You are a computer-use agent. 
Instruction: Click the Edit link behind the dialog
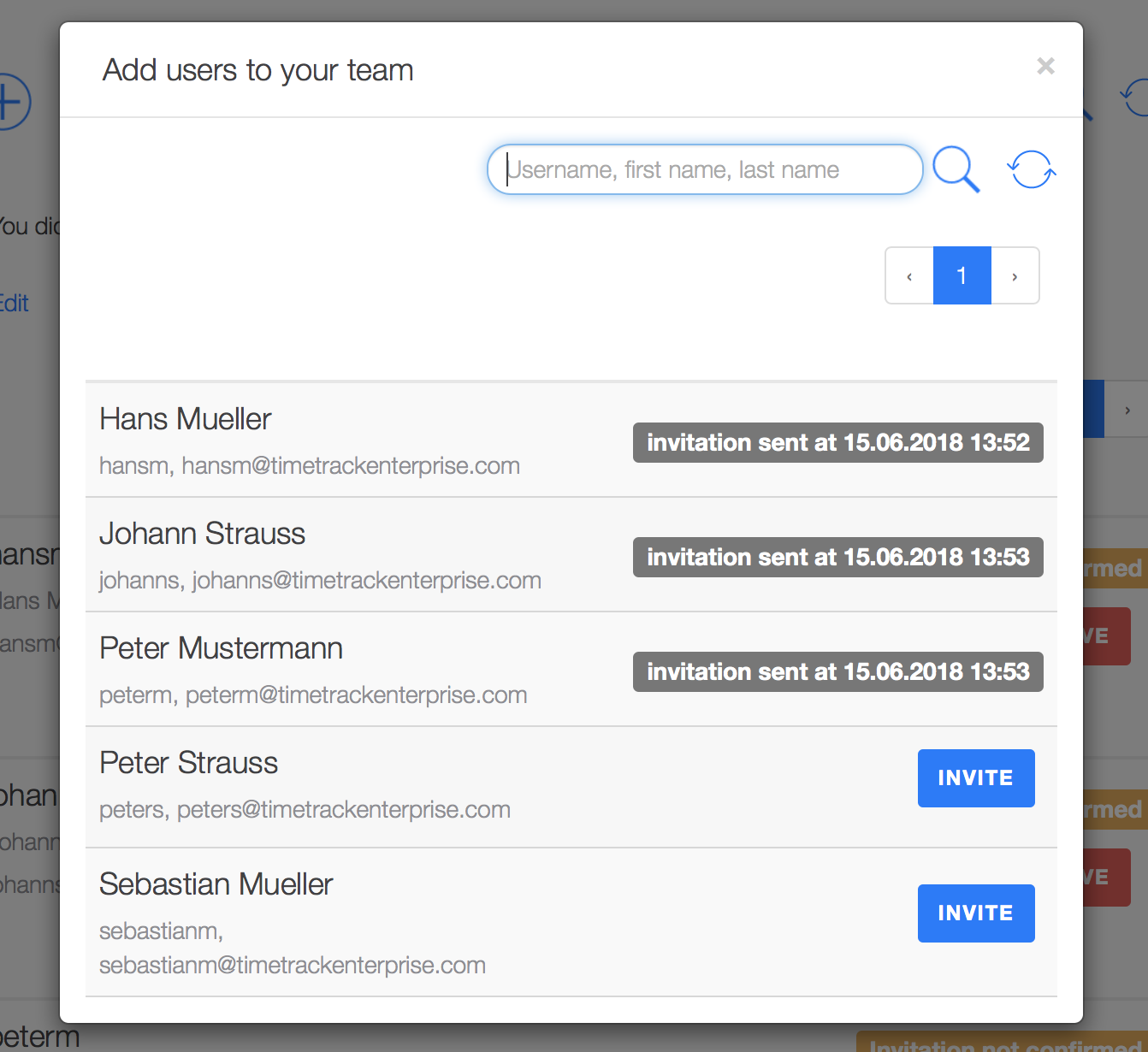(x=14, y=304)
